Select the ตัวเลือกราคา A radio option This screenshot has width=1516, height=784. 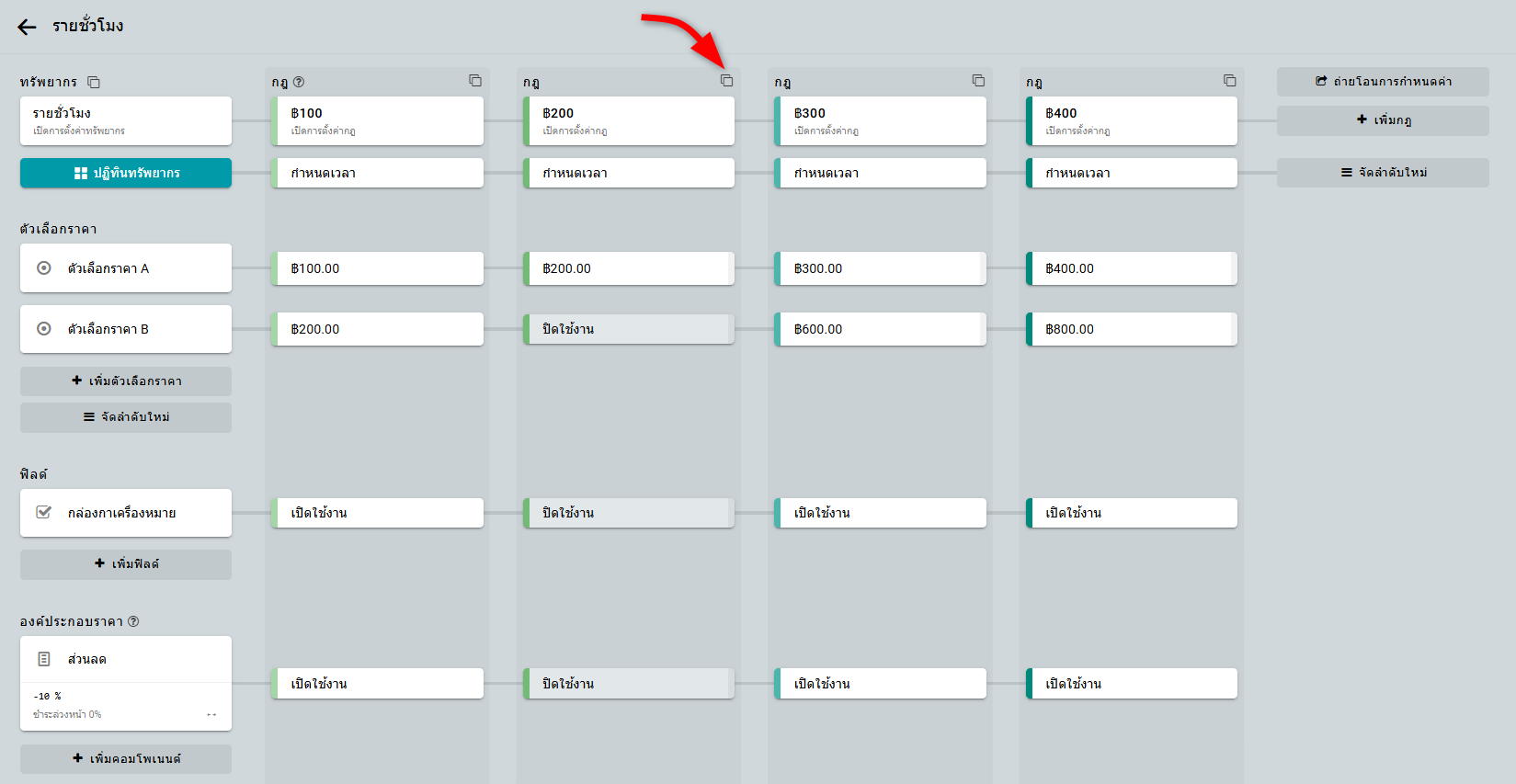[44, 268]
